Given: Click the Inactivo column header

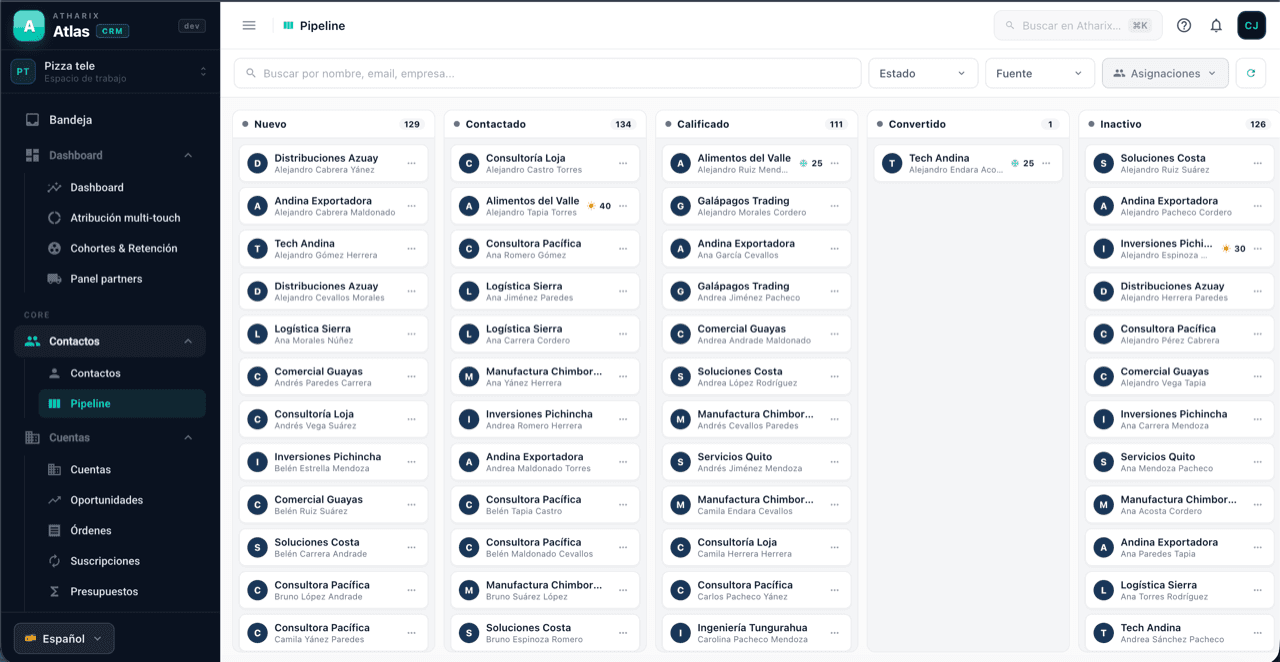Looking at the screenshot, I should click(x=1180, y=124).
